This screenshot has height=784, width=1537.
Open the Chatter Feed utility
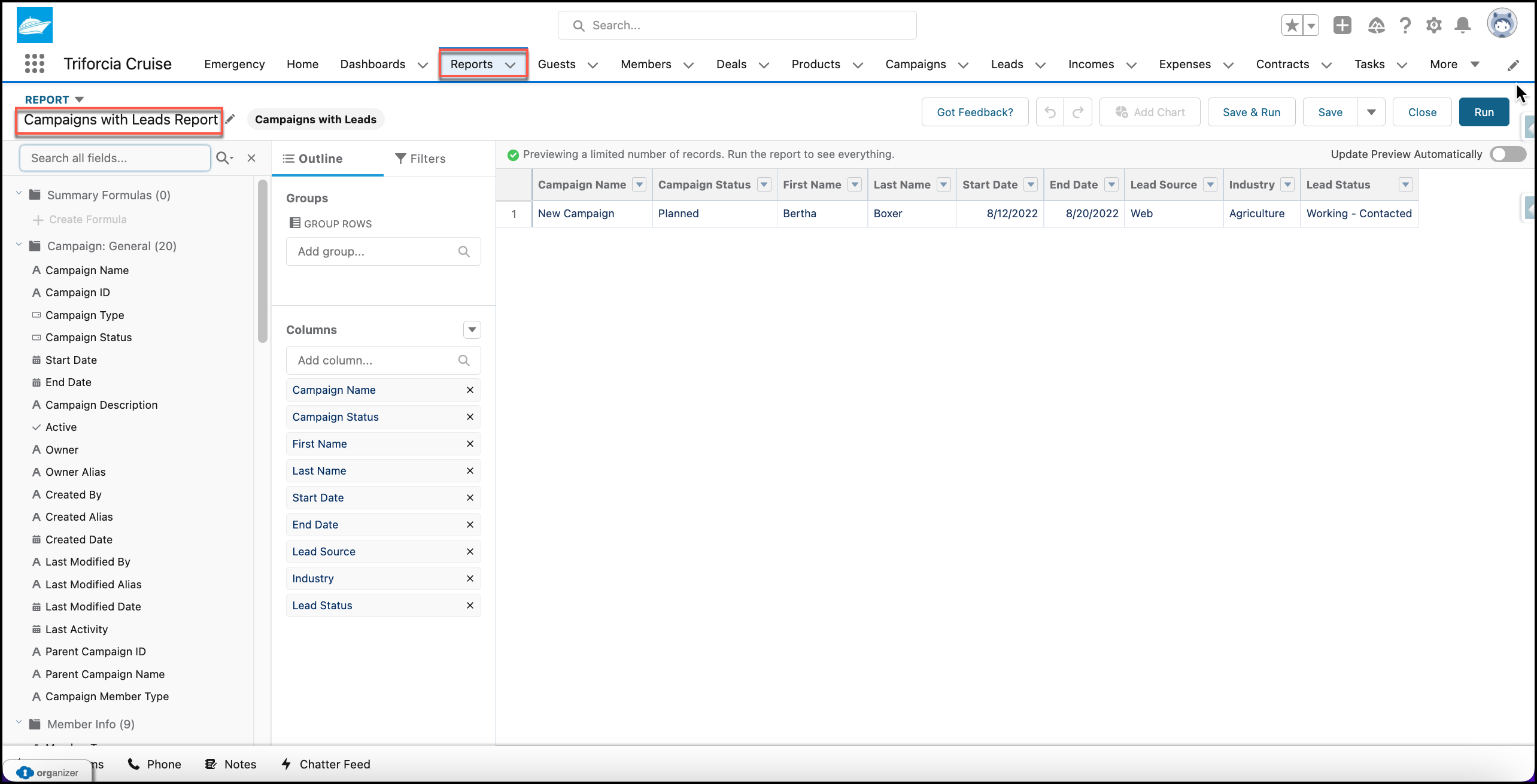[326, 764]
